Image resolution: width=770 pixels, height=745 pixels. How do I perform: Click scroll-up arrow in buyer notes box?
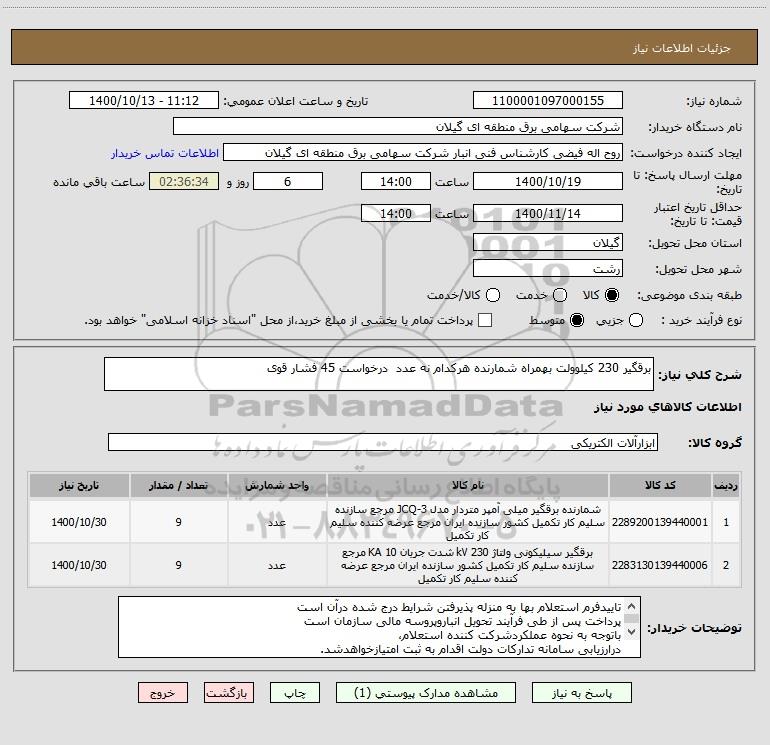tap(632, 607)
